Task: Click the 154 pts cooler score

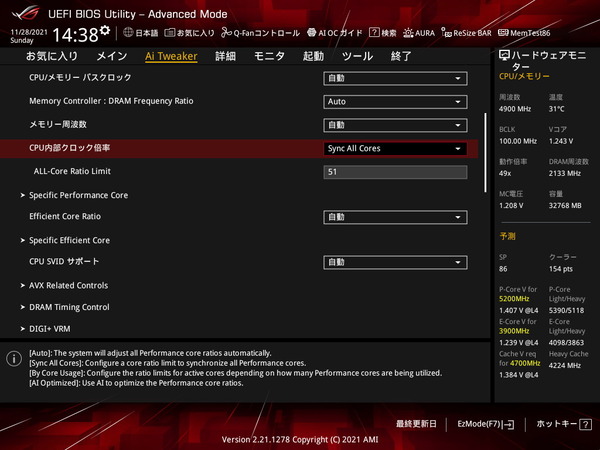Action: pos(561,269)
